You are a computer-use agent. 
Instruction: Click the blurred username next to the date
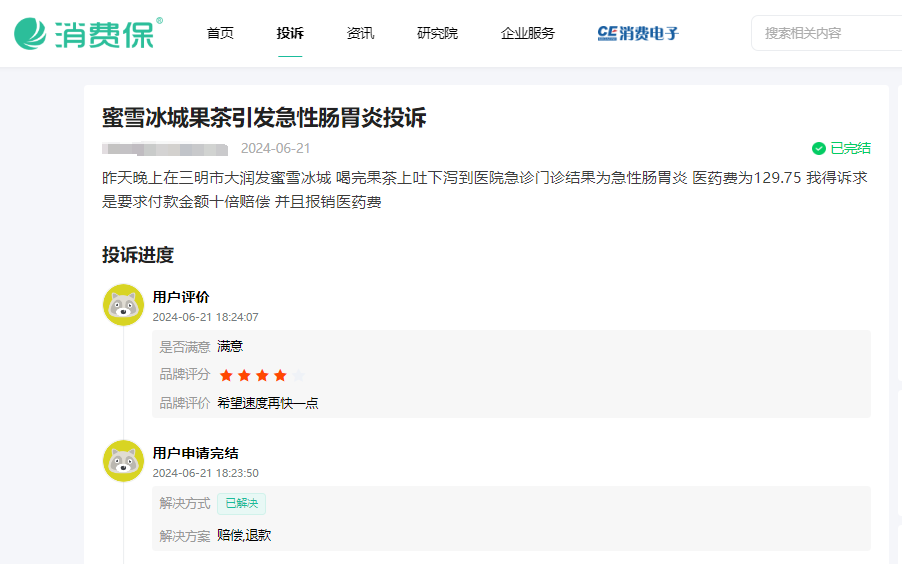(x=165, y=149)
